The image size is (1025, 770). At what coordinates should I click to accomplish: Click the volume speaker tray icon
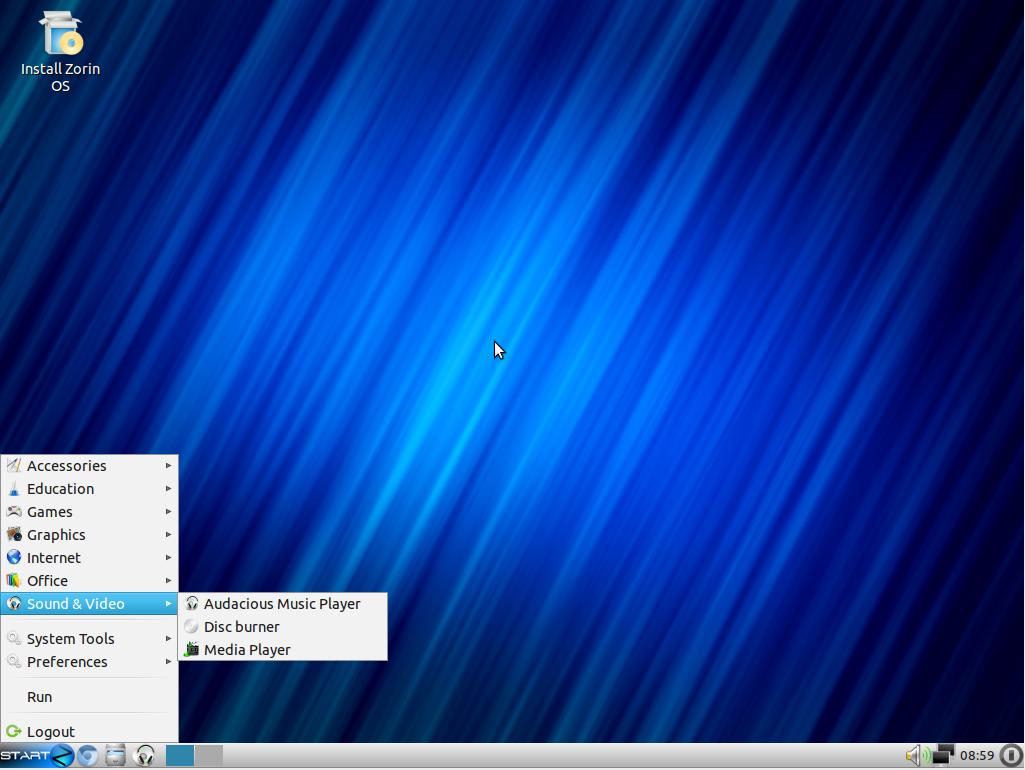913,756
